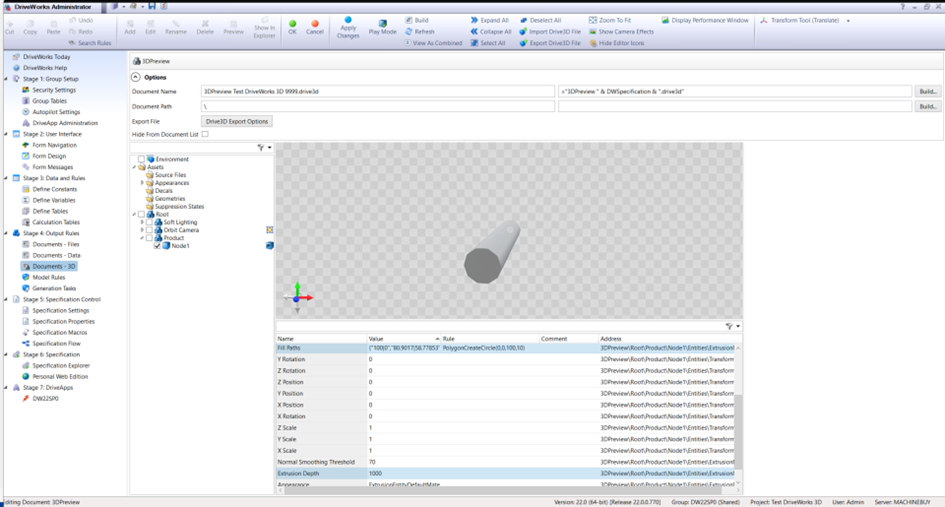Click the red Cancel button
Viewport: 945px width, 507px height.
click(x=315, y=27)
